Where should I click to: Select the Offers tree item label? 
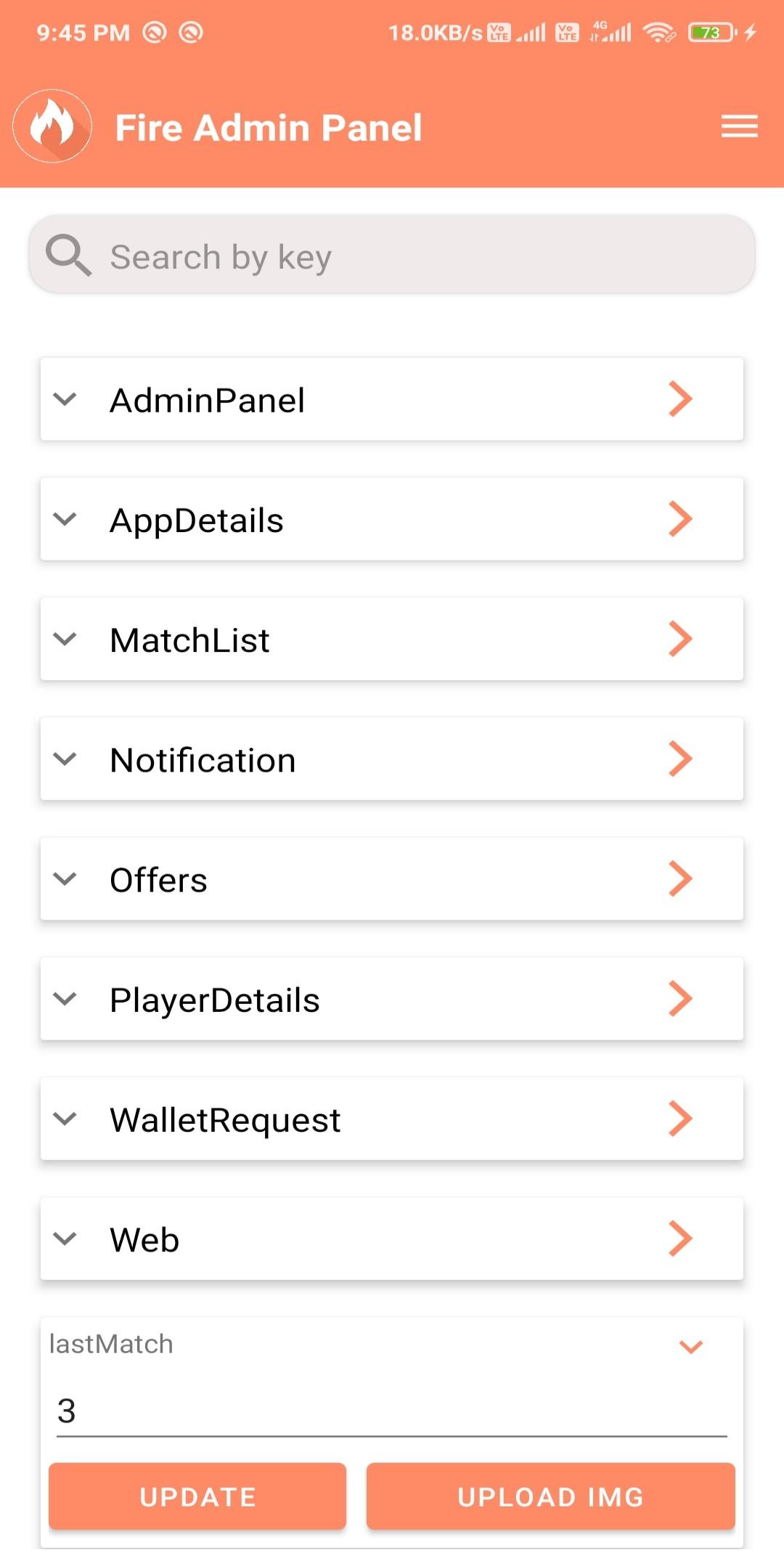coord(158,880)
